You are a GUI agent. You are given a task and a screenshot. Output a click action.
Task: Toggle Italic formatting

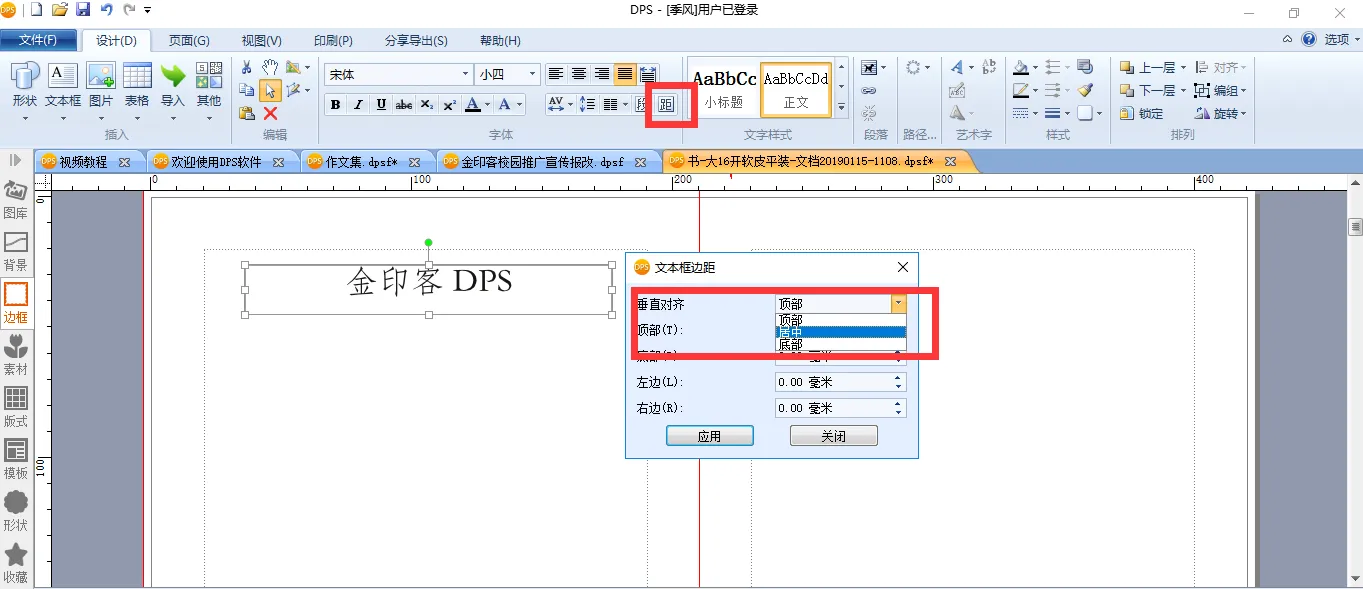point(358,104)
